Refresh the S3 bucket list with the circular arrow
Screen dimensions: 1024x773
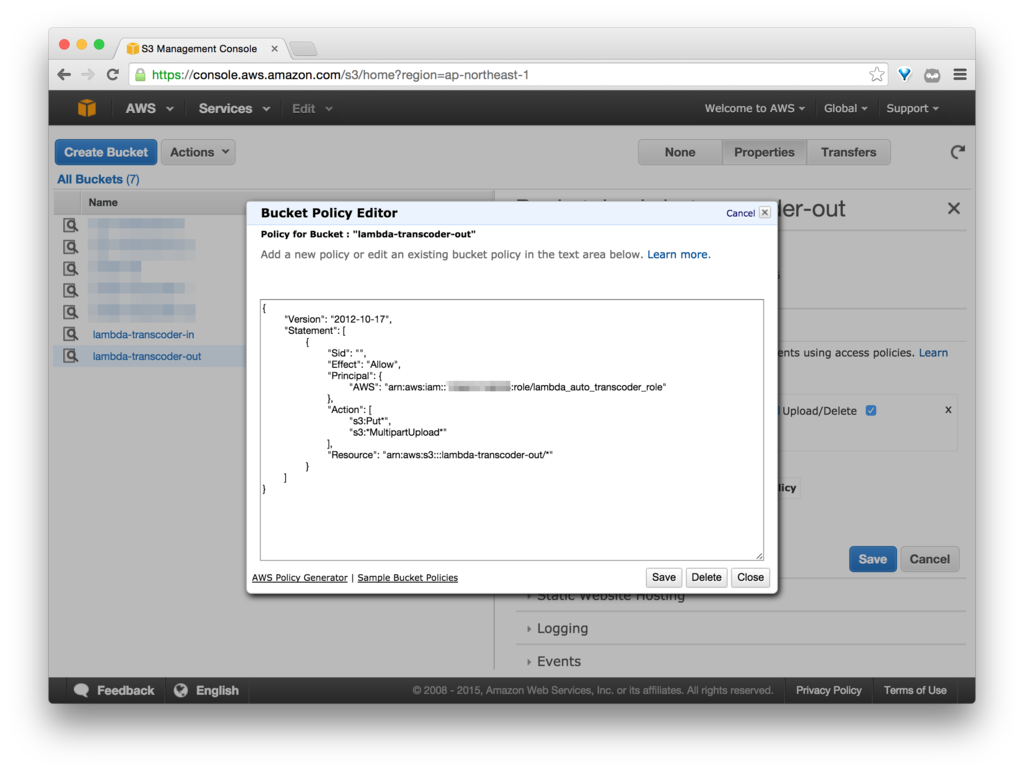(957, 152)
